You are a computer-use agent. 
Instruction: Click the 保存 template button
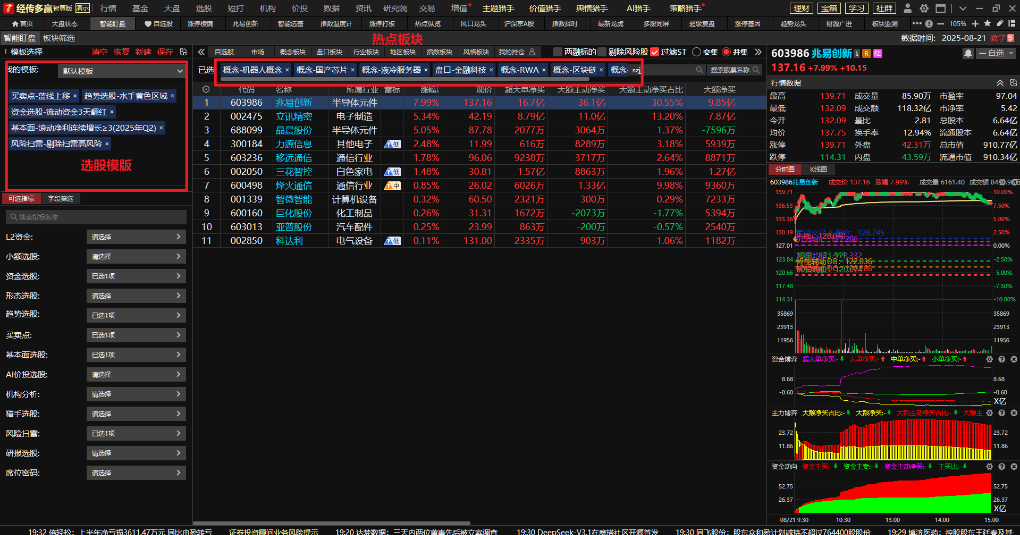(x=165, y=51)
